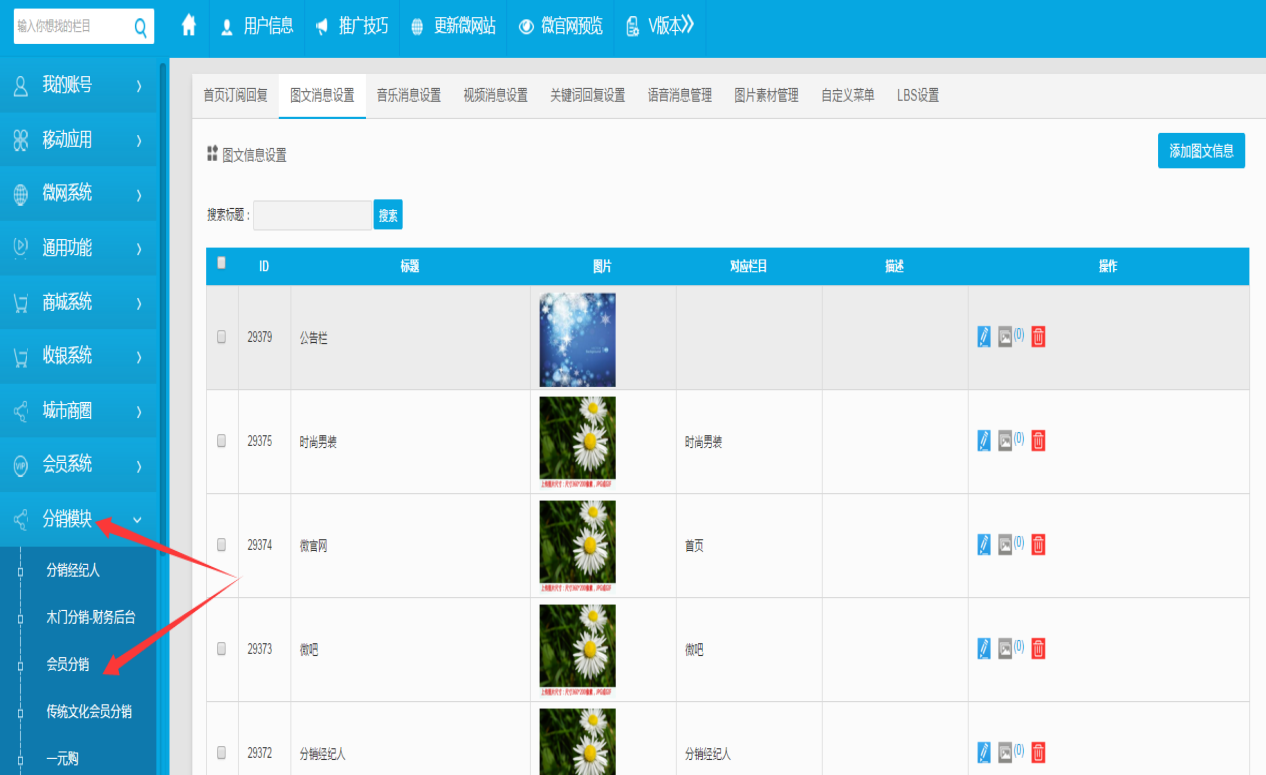The height and width of the screenshot is (775, 1266).
Task: Open 会员分销 in the sidebar submenu
Action: tap(68, 664)
